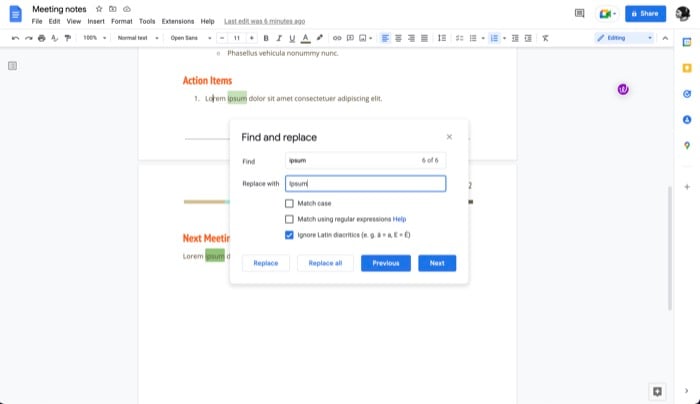The image size is (700, 404).
Task: Move document using the folder icon
Action: [113, 9]
